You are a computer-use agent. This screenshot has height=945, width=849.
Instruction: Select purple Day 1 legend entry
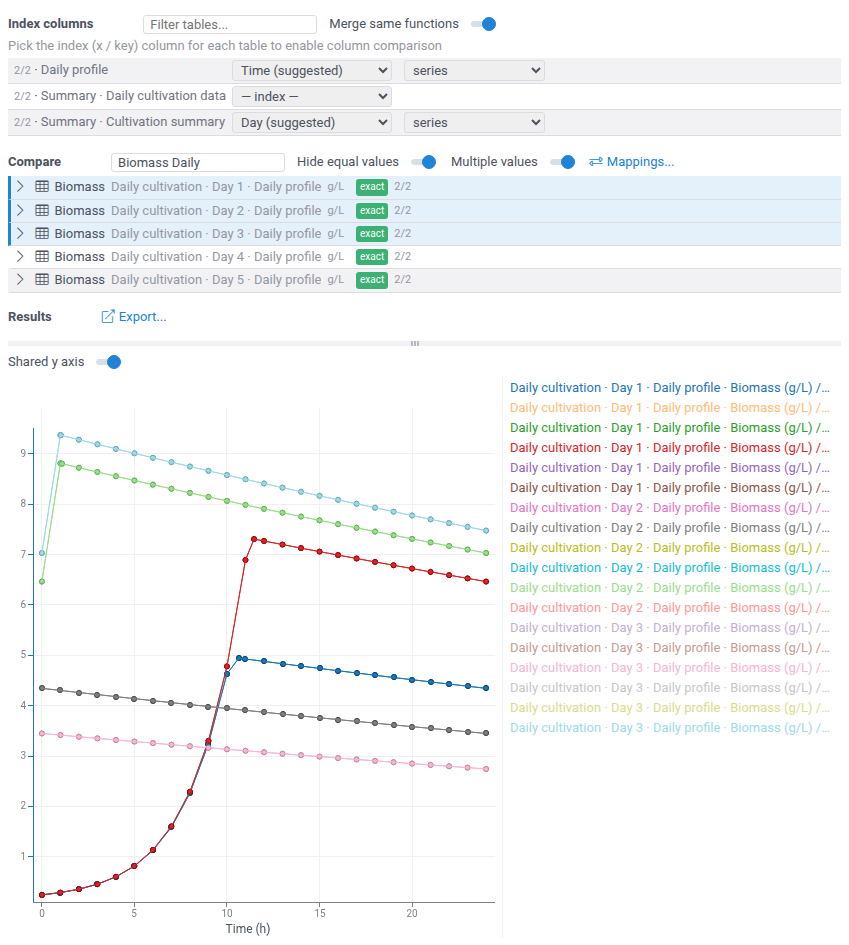tap(669, 468)
